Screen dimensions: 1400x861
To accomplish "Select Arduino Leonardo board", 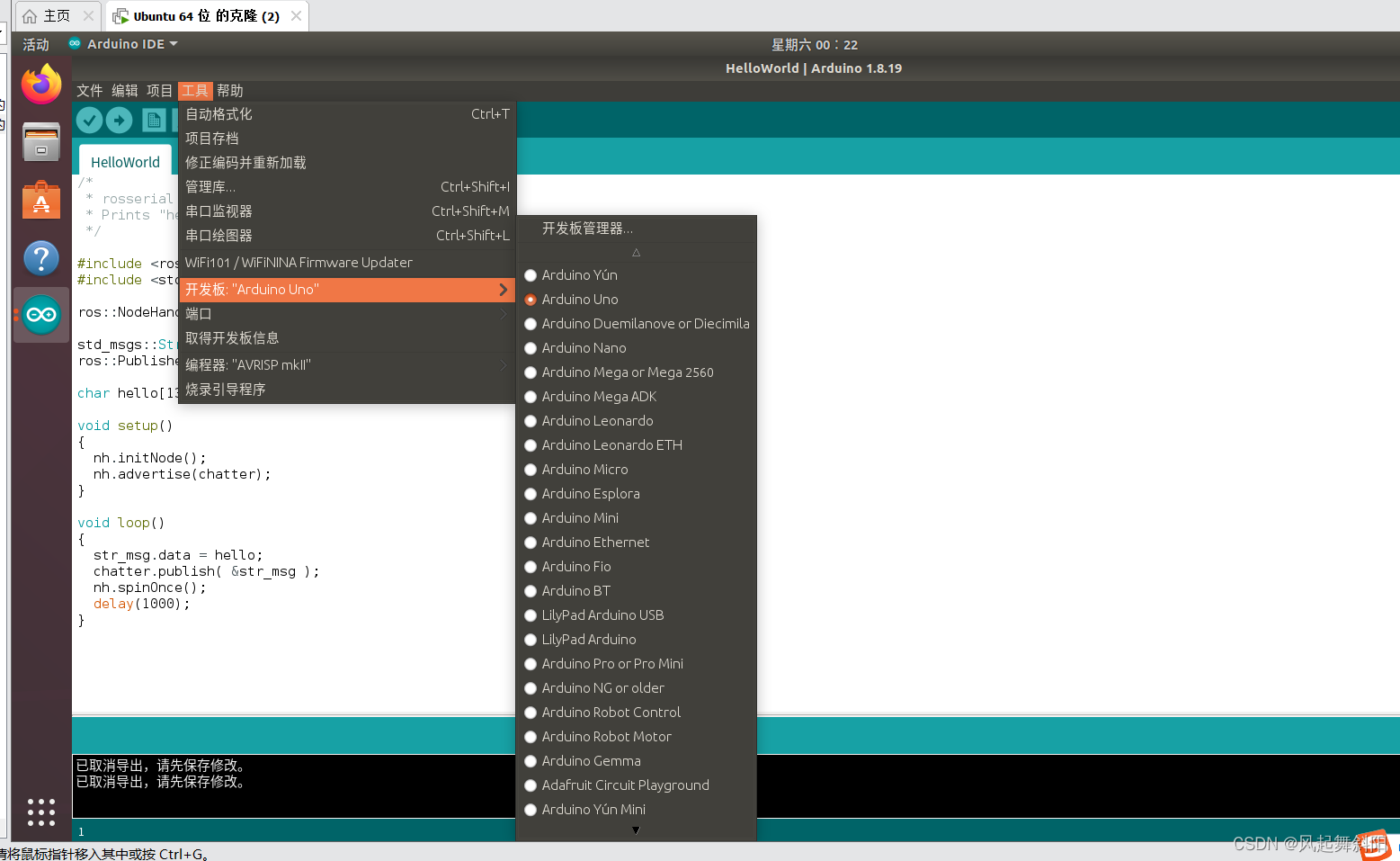I will click(637, 421).
